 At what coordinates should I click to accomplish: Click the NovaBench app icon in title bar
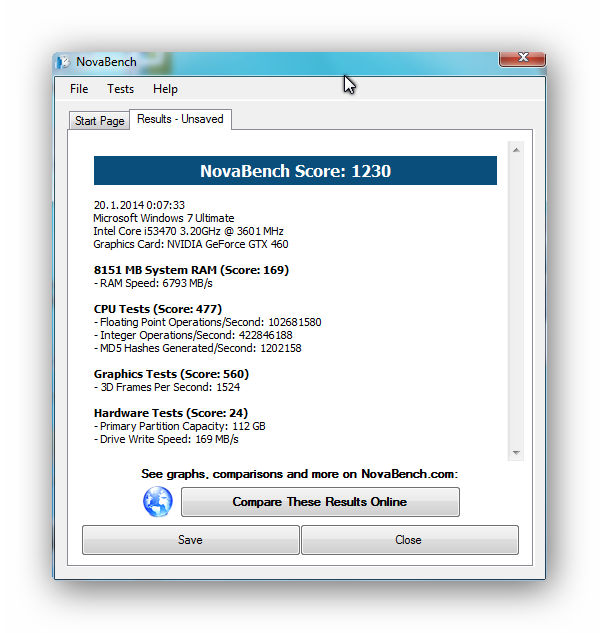(x=65, y=62)
